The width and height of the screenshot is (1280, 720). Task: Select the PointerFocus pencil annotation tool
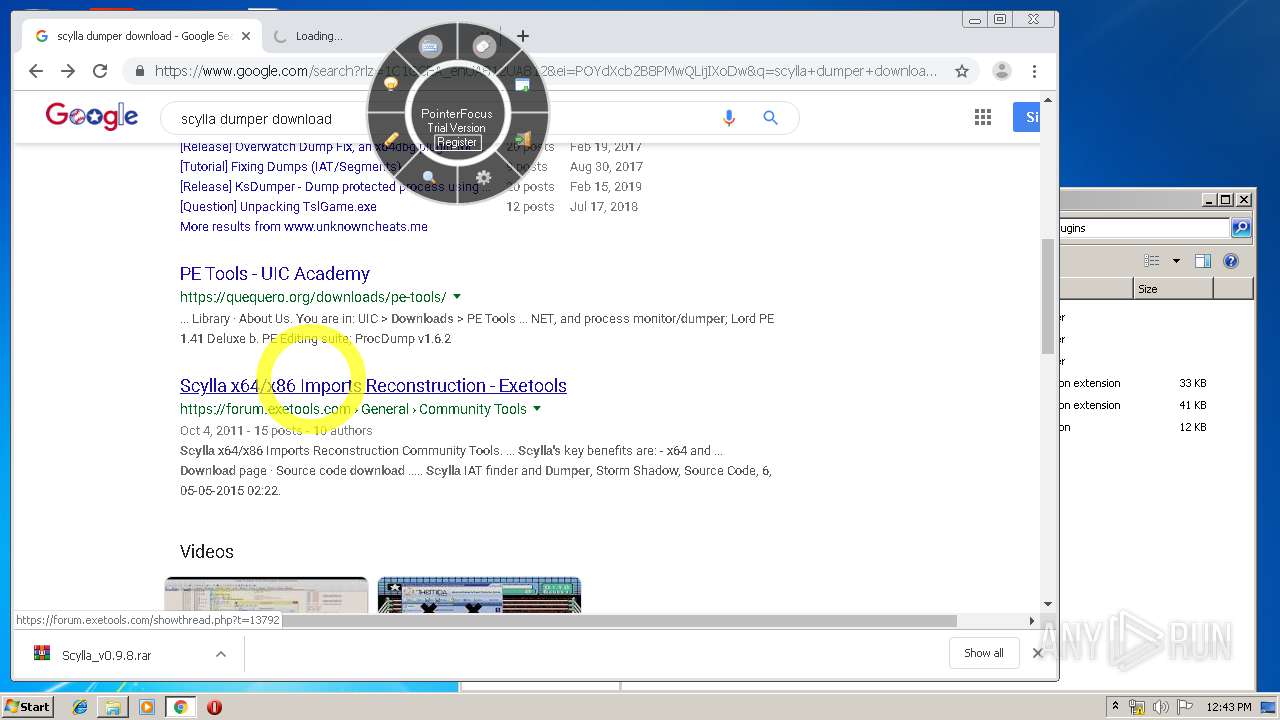pyautogui.click(x=391, y=139)
